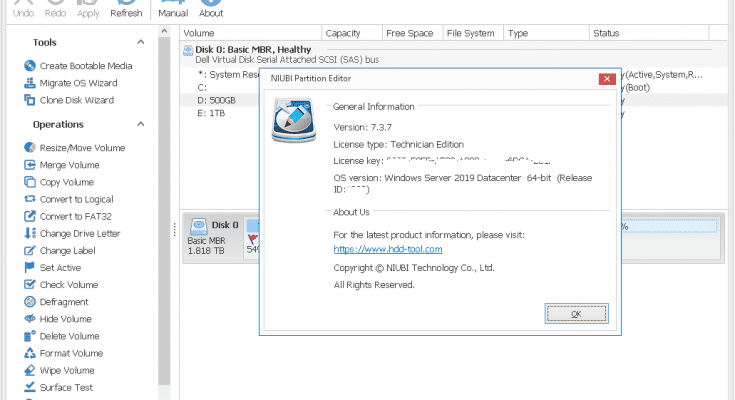The height and width of the screenshot is (400, 735).
Task: Click the Surface Test icon
Action: point(30,387)
